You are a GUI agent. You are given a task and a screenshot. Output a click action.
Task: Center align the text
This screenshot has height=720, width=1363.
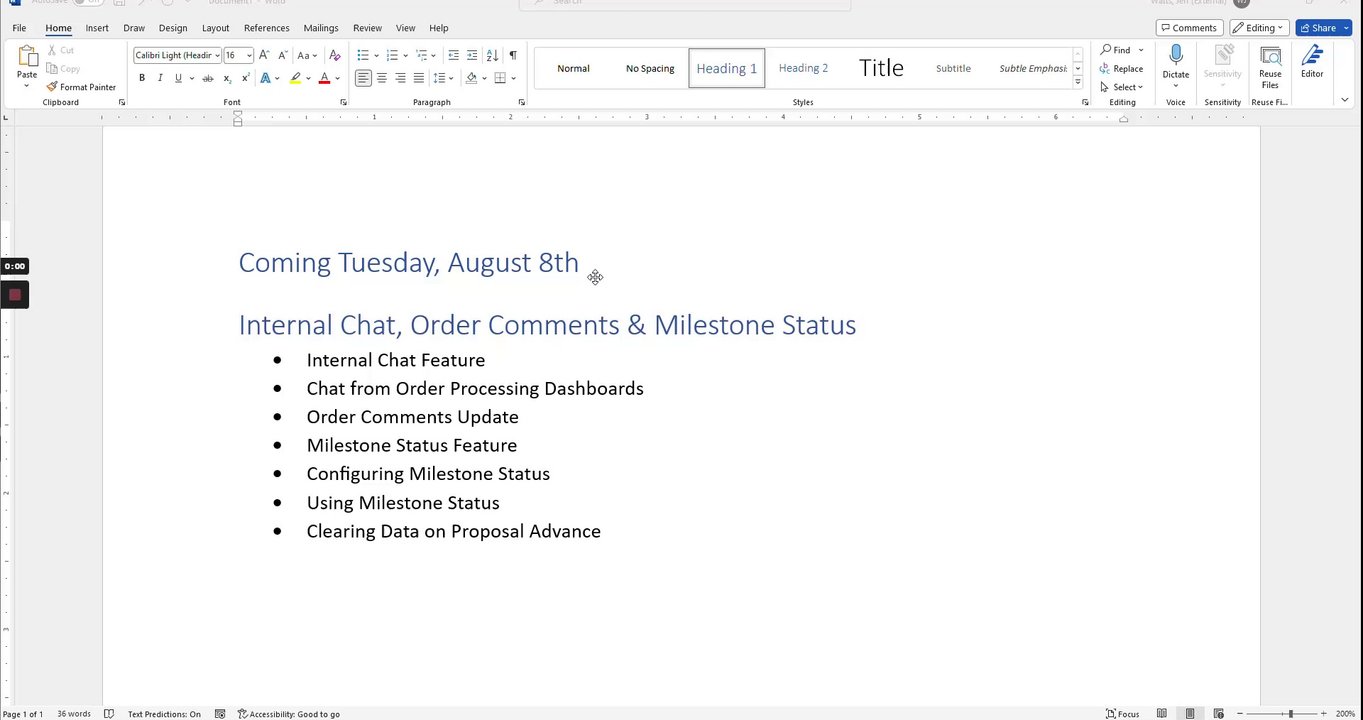point(381,78)
